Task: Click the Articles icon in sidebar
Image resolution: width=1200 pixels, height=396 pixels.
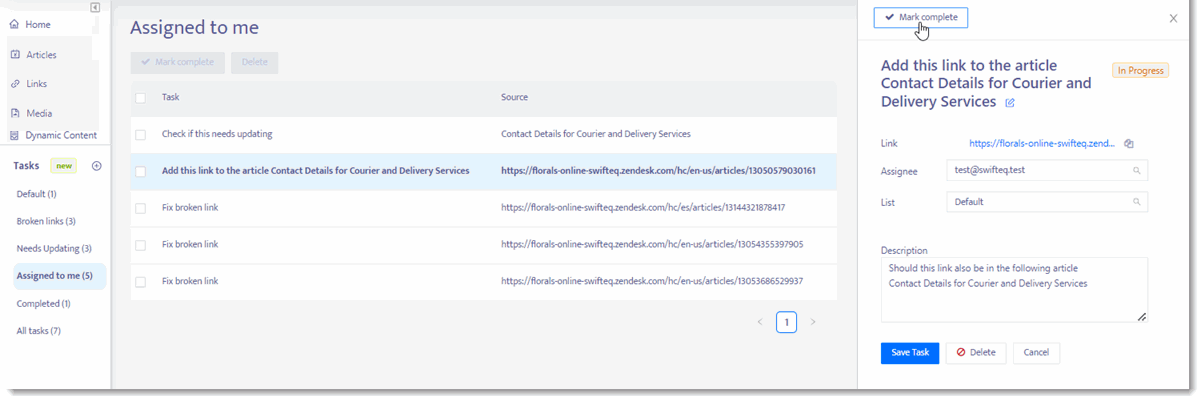Action: pos(15,54)
